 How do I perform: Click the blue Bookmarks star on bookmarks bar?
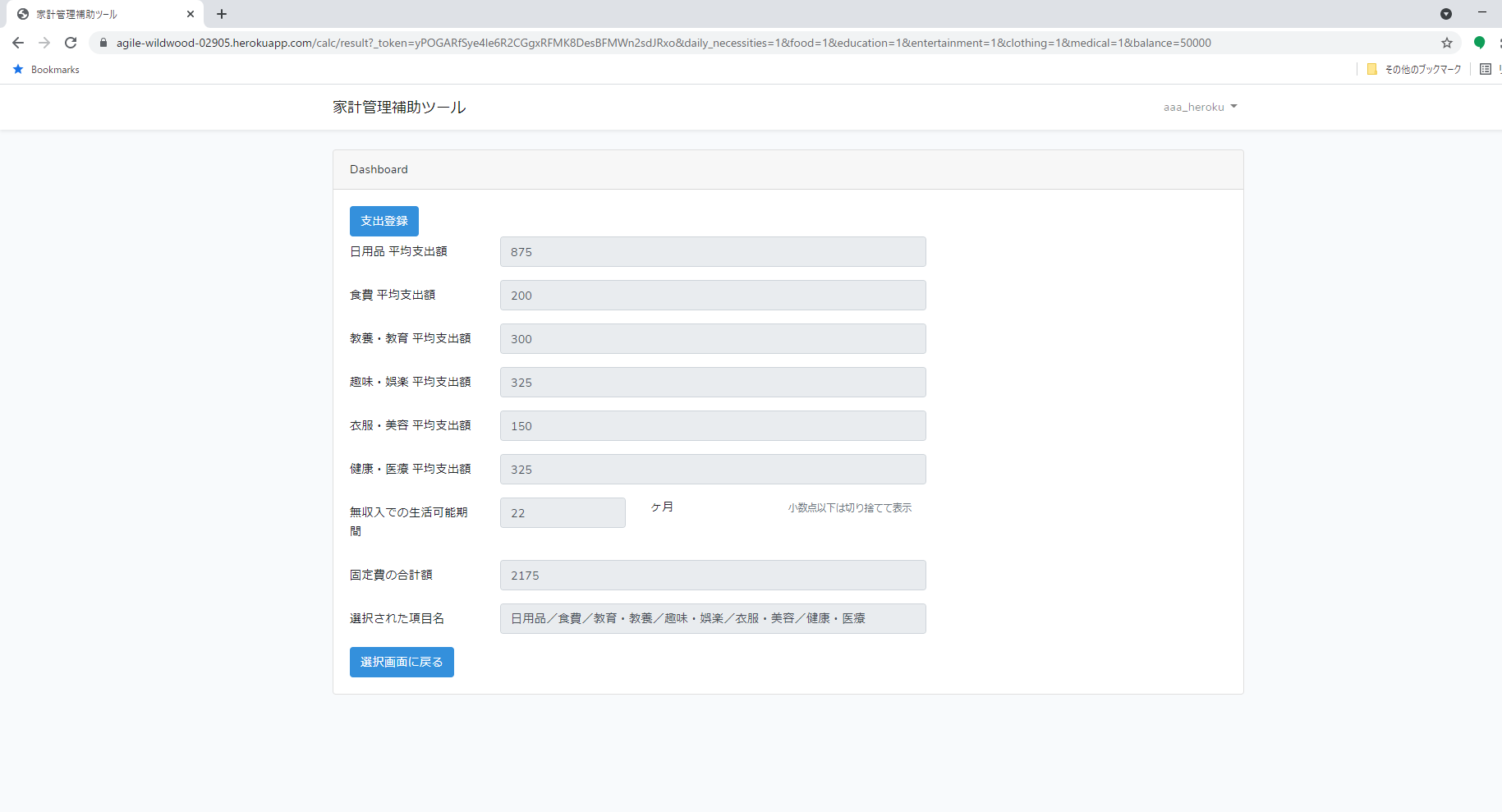(18, 69)
